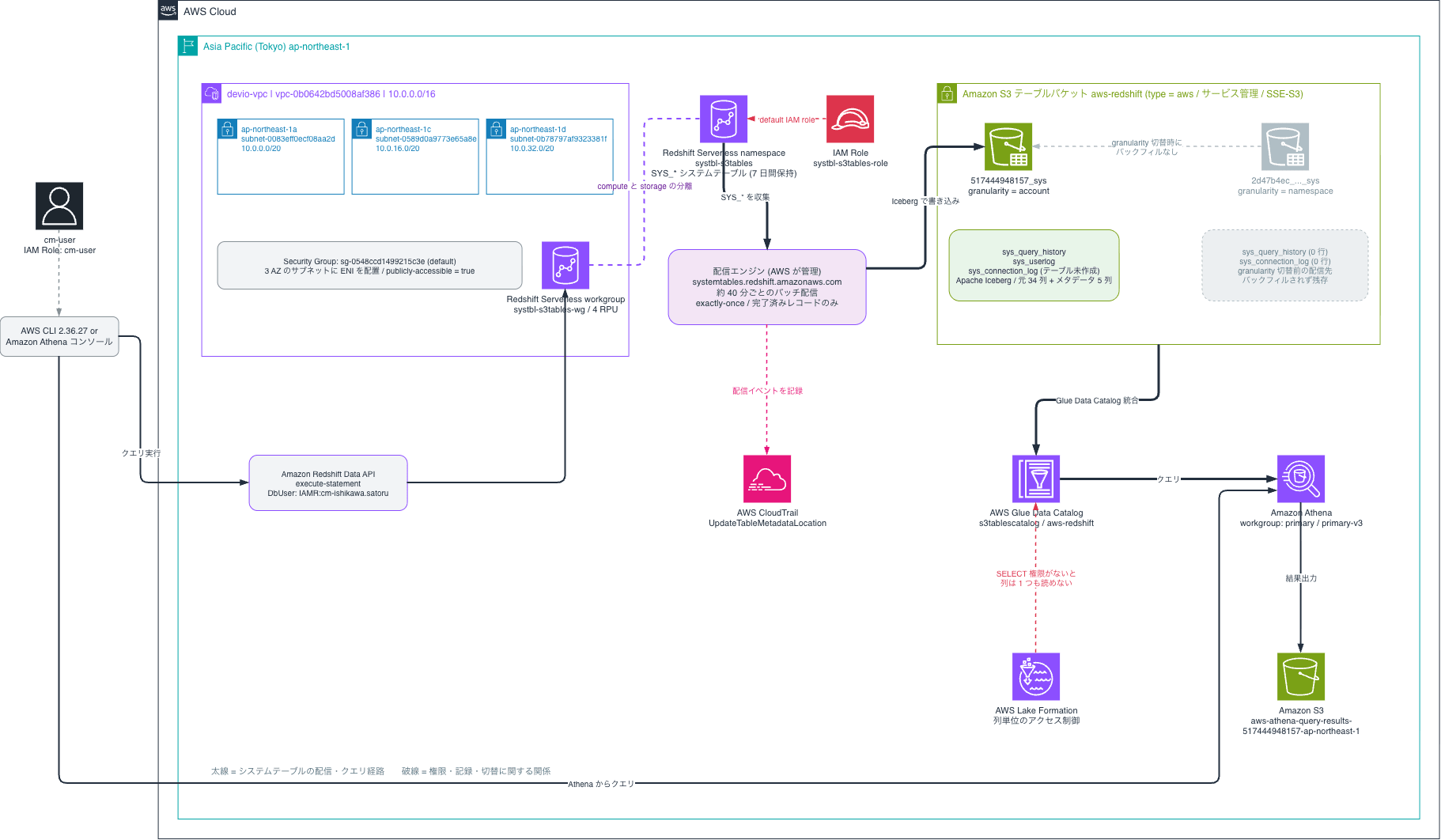Click '10.0.32.0/20' CIDR text
The width and height of the screenshot is (1441, 840).
[531, 148]
